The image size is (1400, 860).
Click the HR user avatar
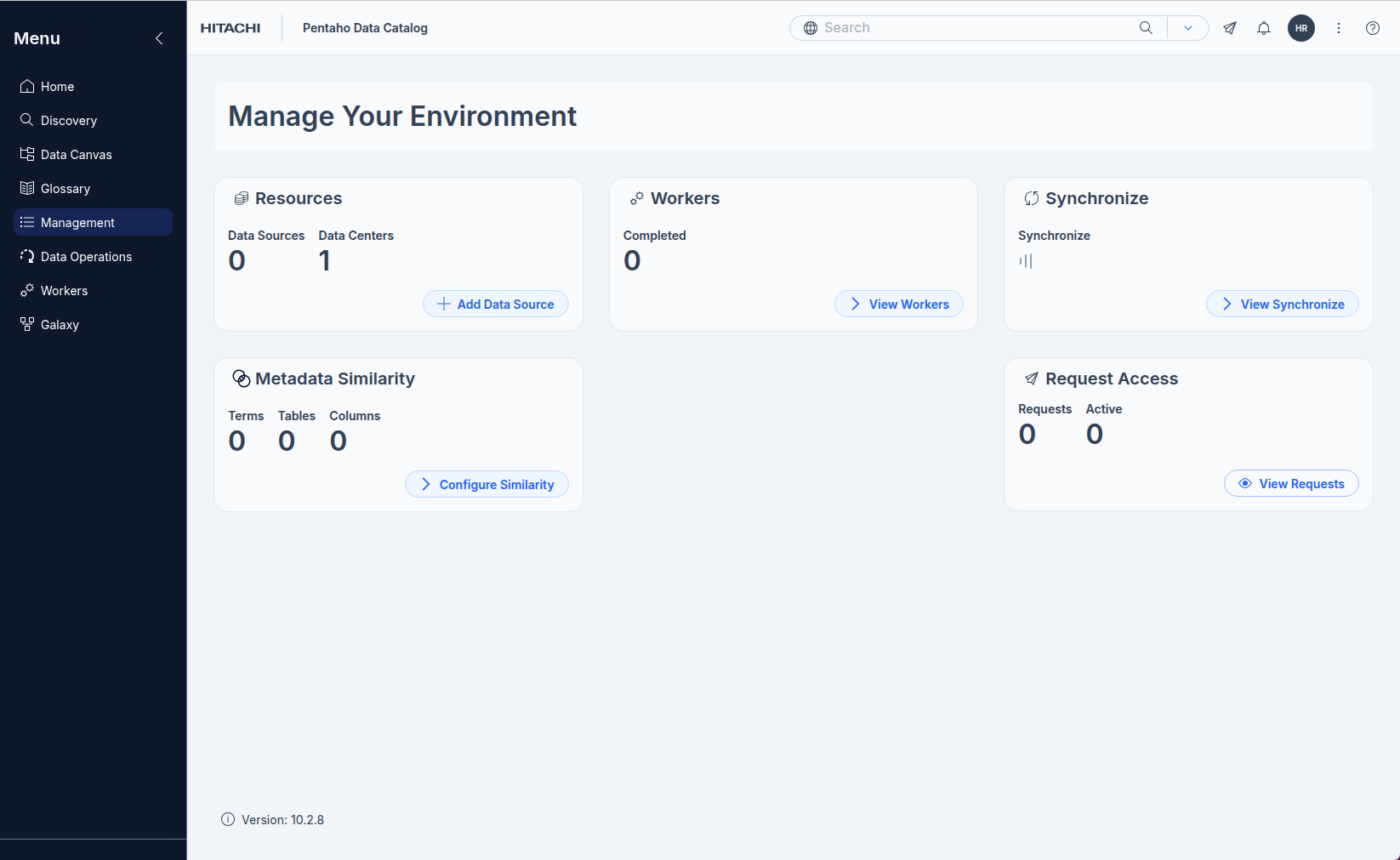[1300, 28]
